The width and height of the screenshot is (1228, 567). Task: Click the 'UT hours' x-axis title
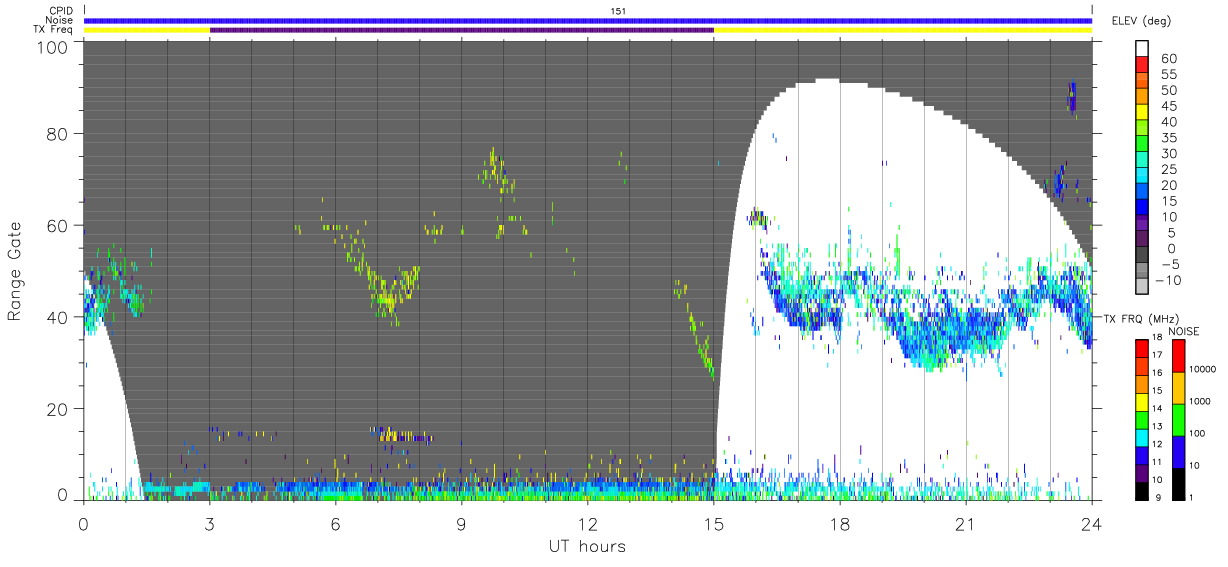(x=587, y=546)
